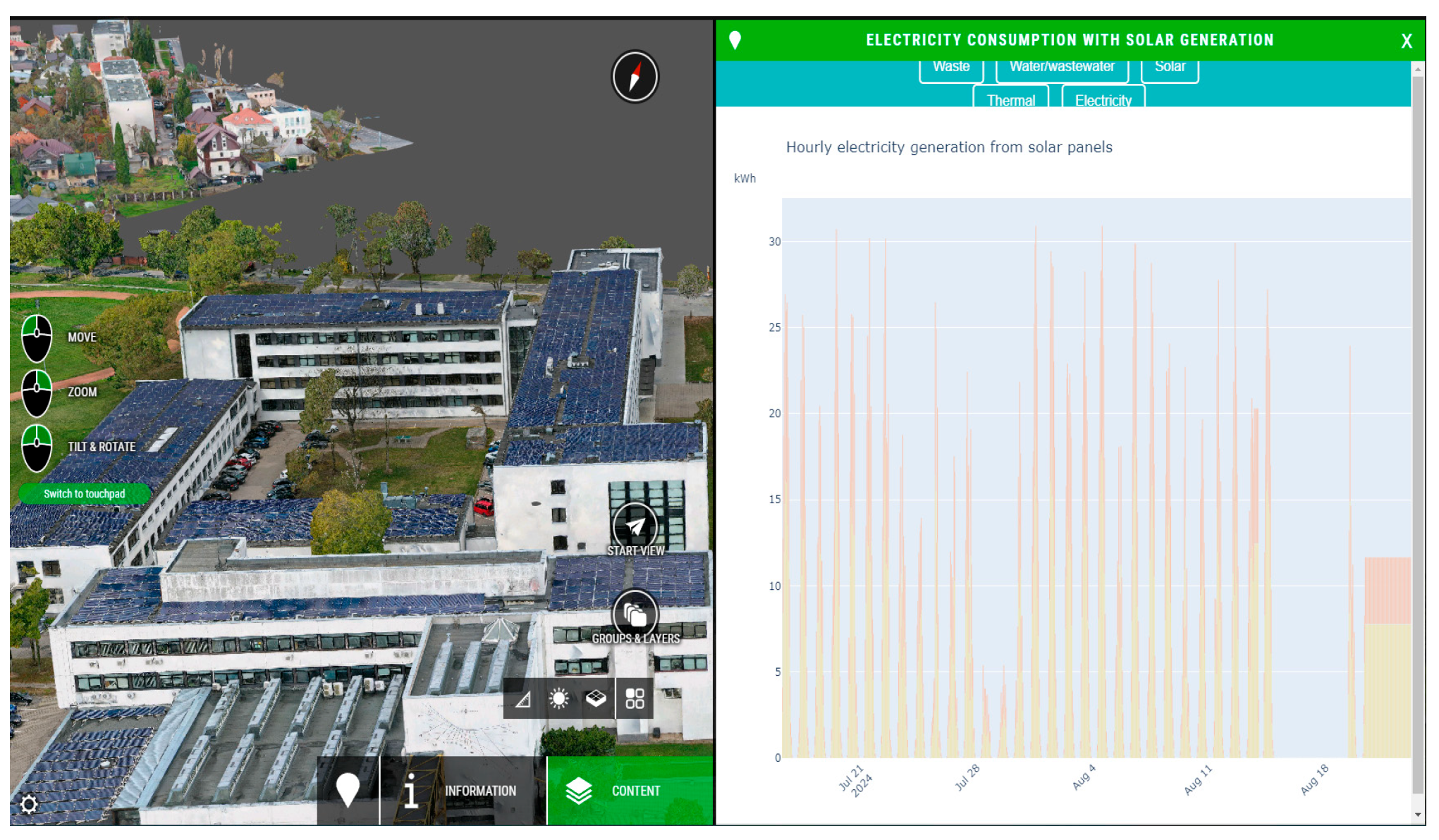Select the Waste tab
The image size is (1439, 840).
pos(950,68)
